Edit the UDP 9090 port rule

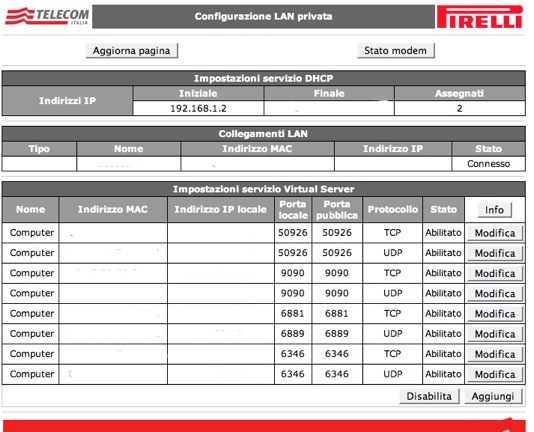[x=495, y=293]
